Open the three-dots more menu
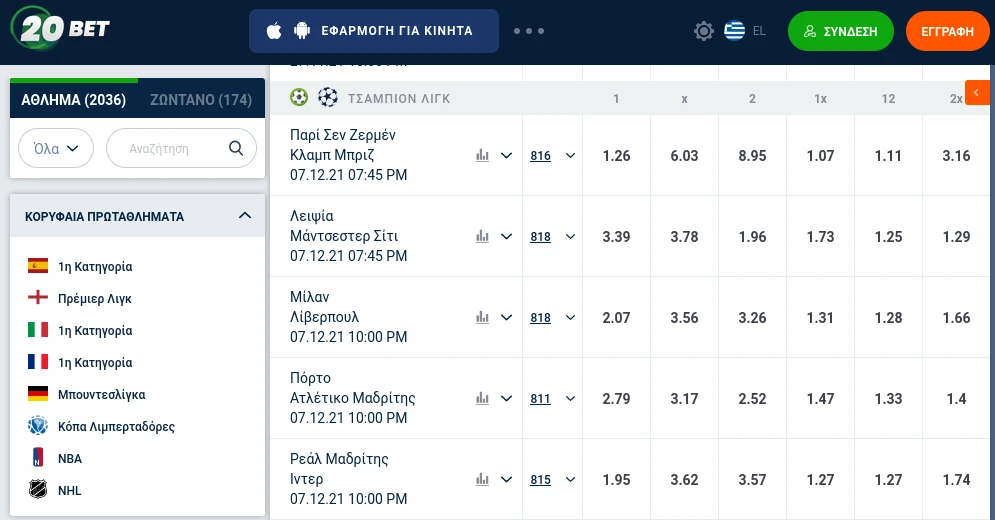Screen dimensions: 995x520 coord(529,31)
